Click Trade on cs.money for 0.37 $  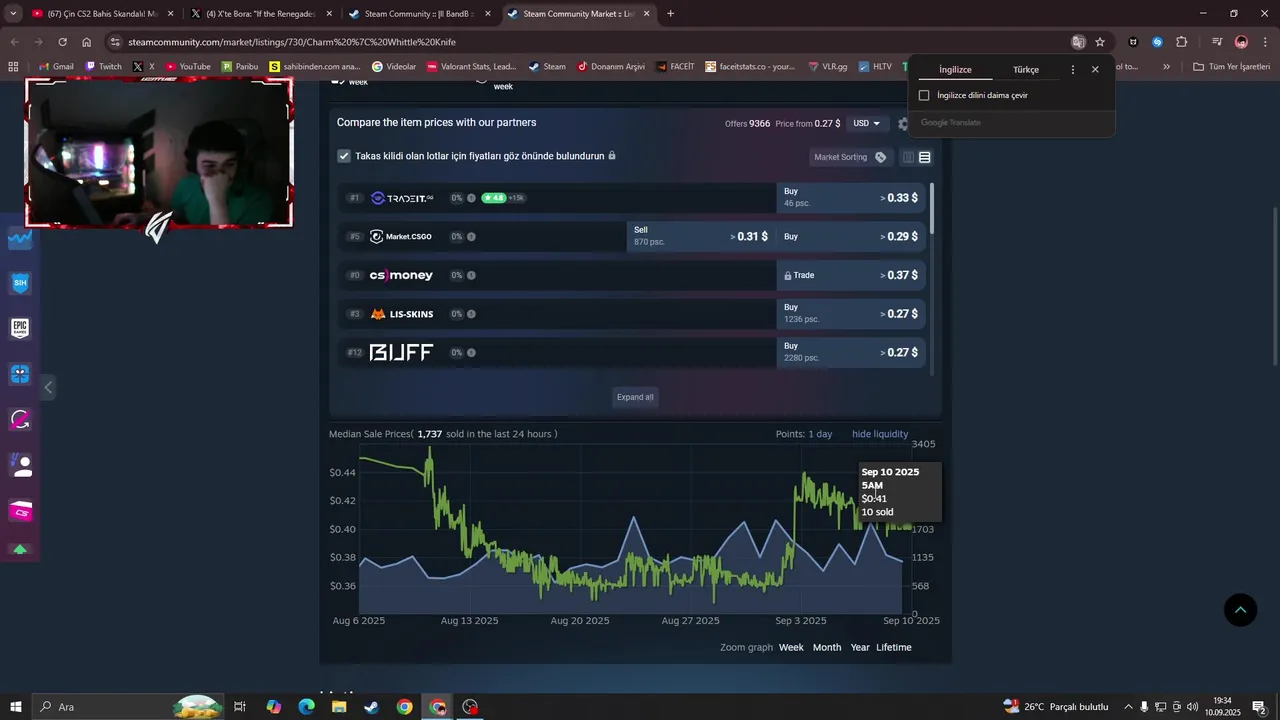[x=850, y=275]
